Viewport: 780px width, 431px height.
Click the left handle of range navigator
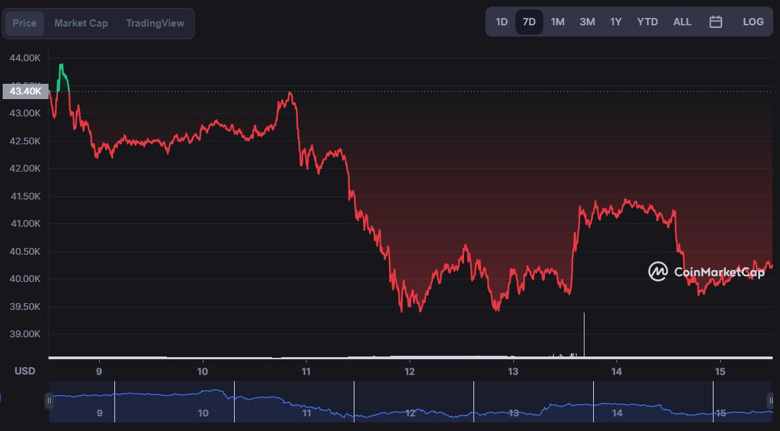point(49,401)
